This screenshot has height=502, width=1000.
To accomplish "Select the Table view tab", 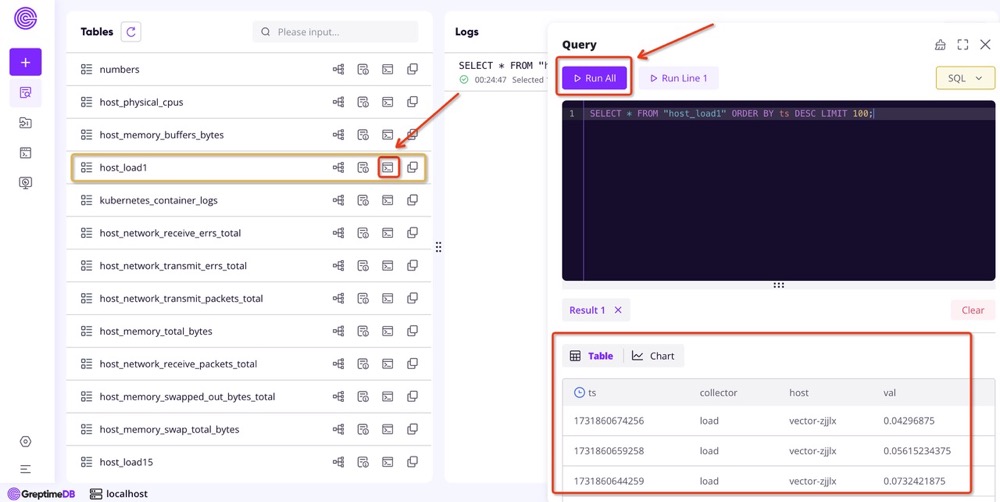I will [591, 356].
